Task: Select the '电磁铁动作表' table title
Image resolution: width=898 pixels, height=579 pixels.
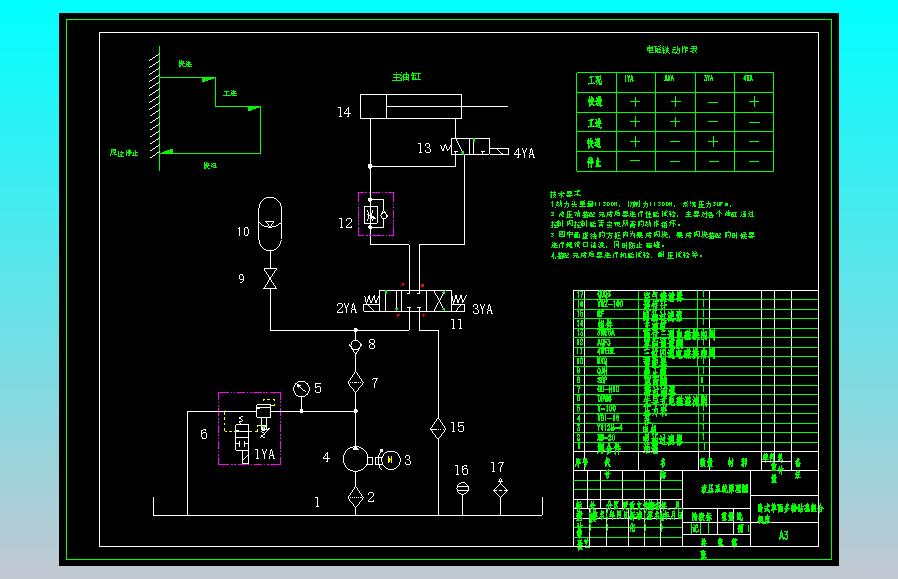Action: click(x=672, y=50)
